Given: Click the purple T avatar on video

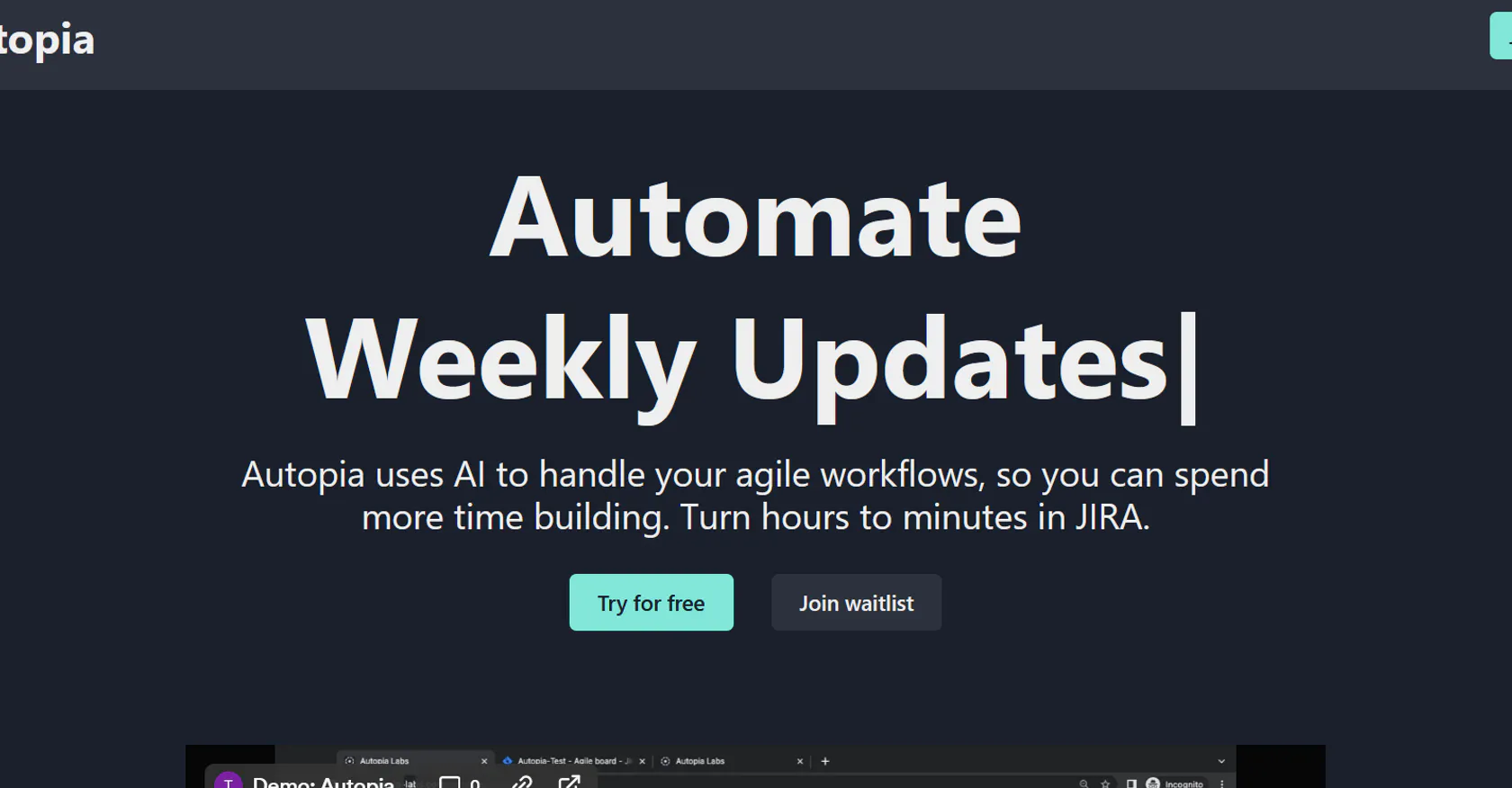Looking at the screenshot, I should (x=229, y=781).
